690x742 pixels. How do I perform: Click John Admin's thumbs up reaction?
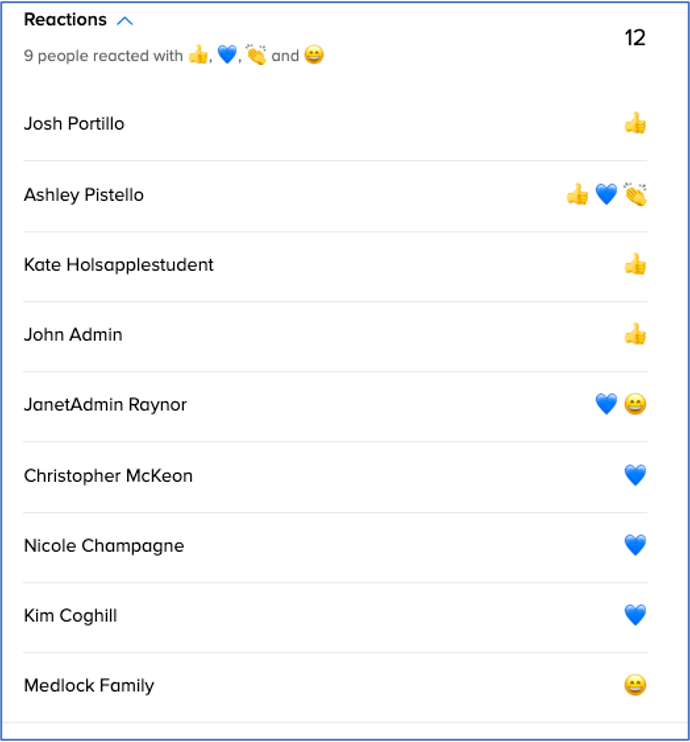click(635, 335)
